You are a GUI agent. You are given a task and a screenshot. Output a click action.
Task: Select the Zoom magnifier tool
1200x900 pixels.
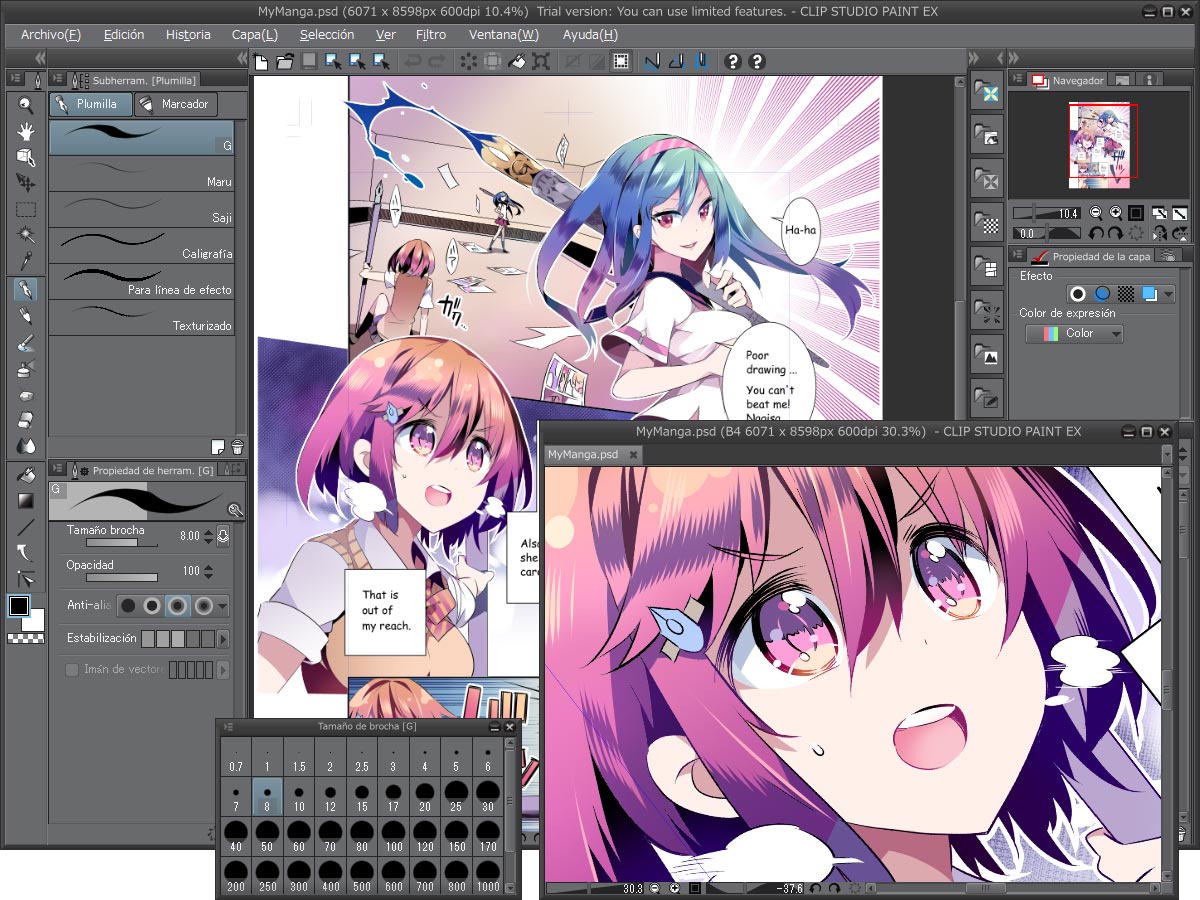coord(26,105)
